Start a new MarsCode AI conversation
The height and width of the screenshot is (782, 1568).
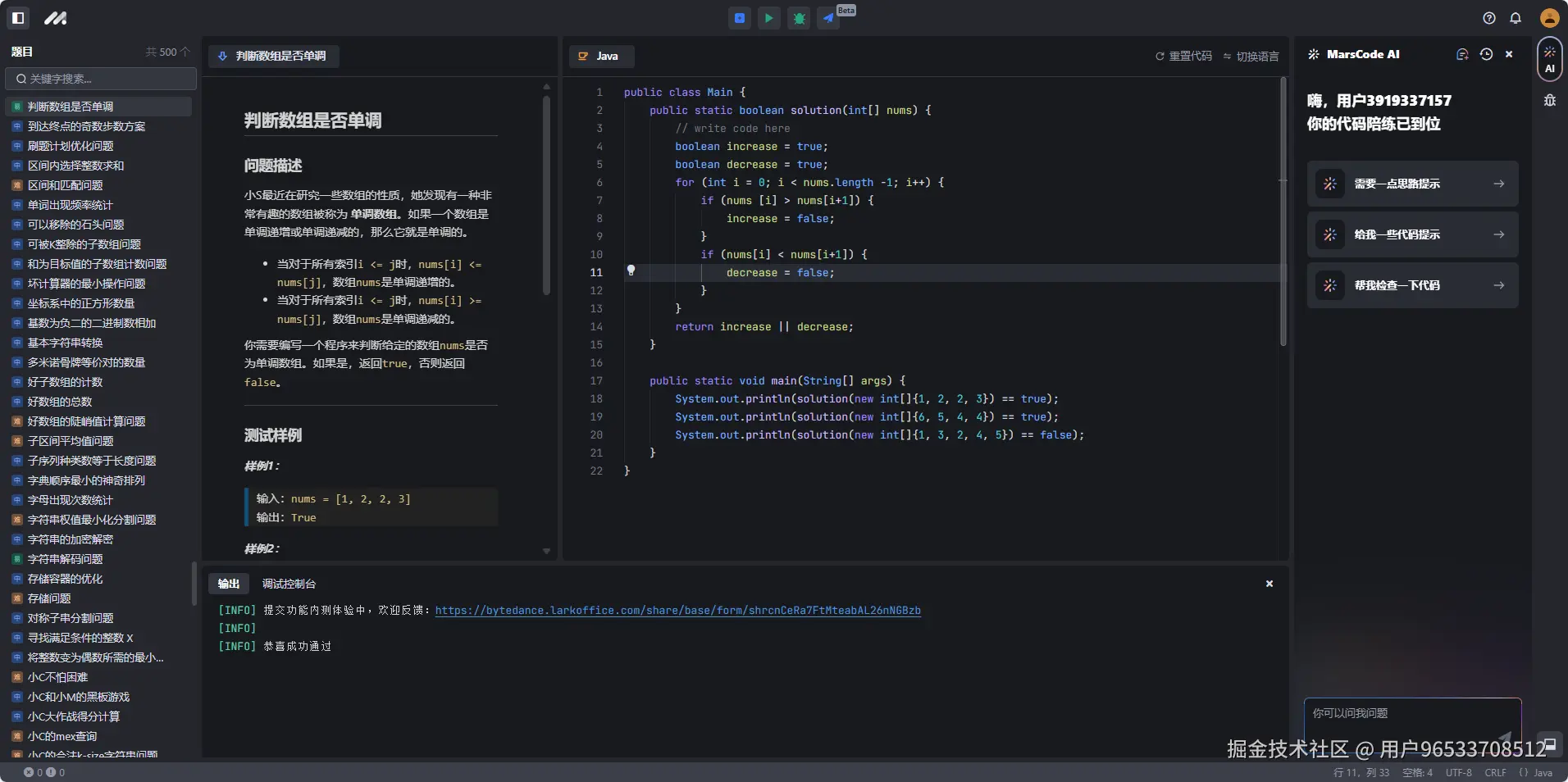[x=1462, y=54]
